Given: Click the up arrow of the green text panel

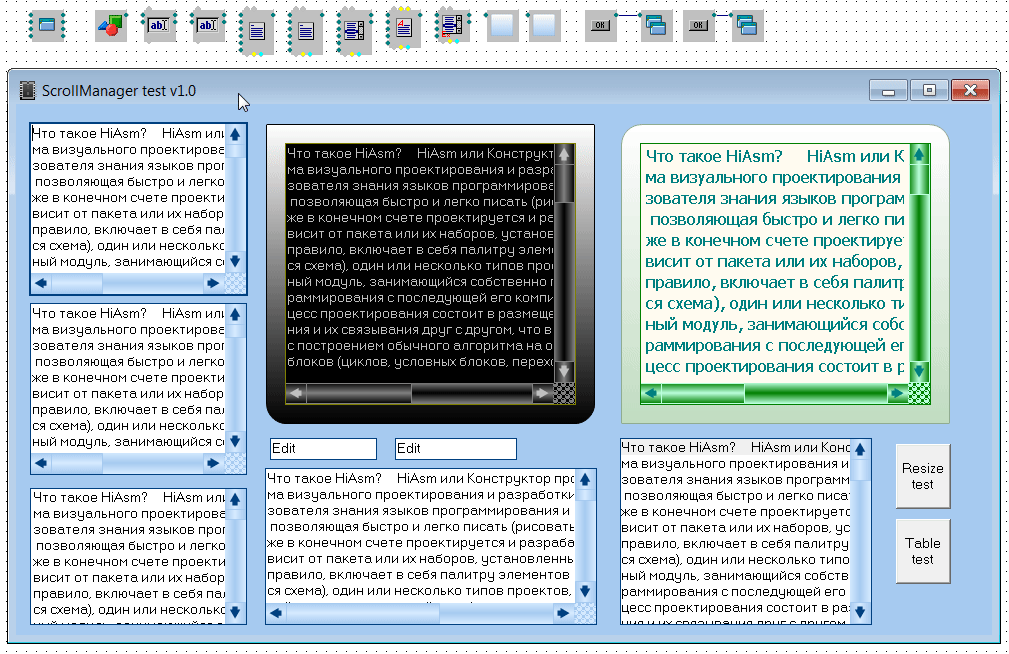Looking at the screenshot, I should [x=919, y=154].
